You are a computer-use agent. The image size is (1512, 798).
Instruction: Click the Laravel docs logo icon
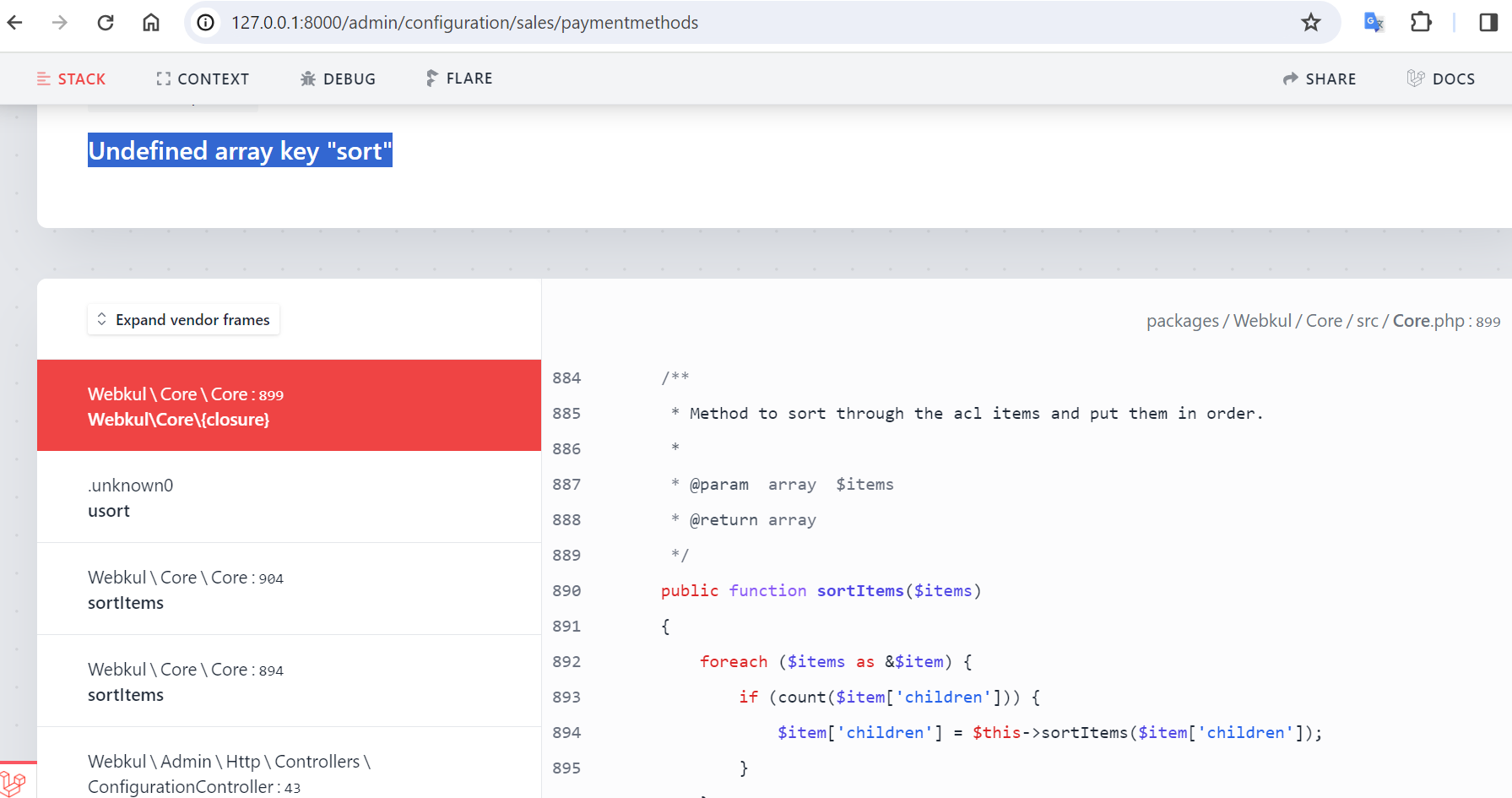click(1416, 79)
